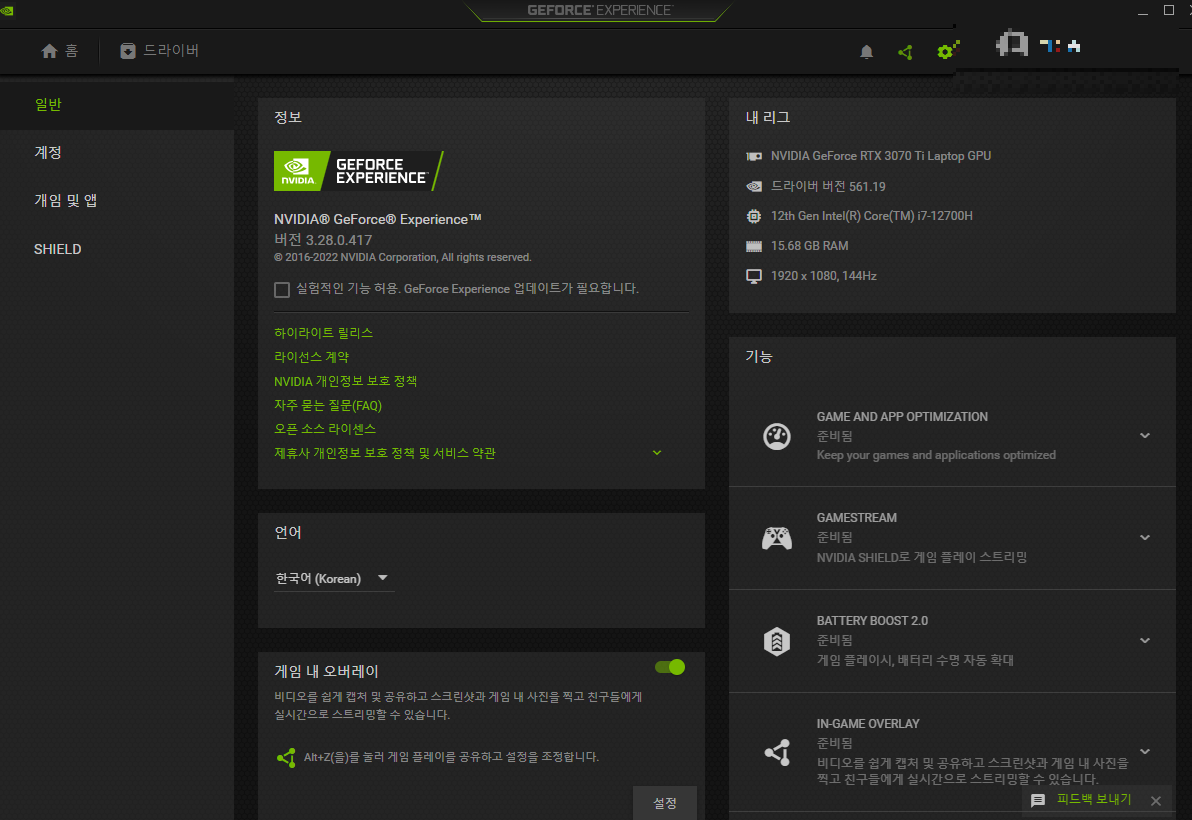1192x820 pixels.
Task: Click the 12th Gen Intel Core i7-12700H text
Action: (x=871, y=216)
